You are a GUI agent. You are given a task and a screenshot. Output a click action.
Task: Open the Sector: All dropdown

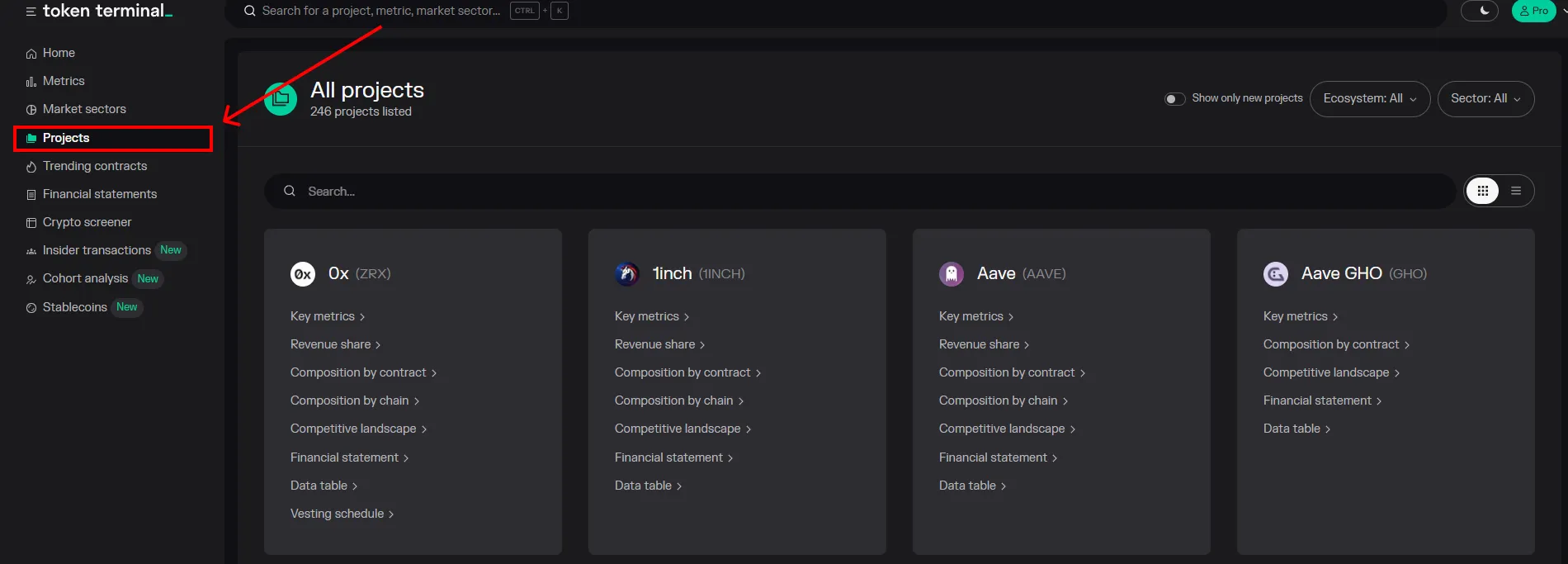[1485, 99]
